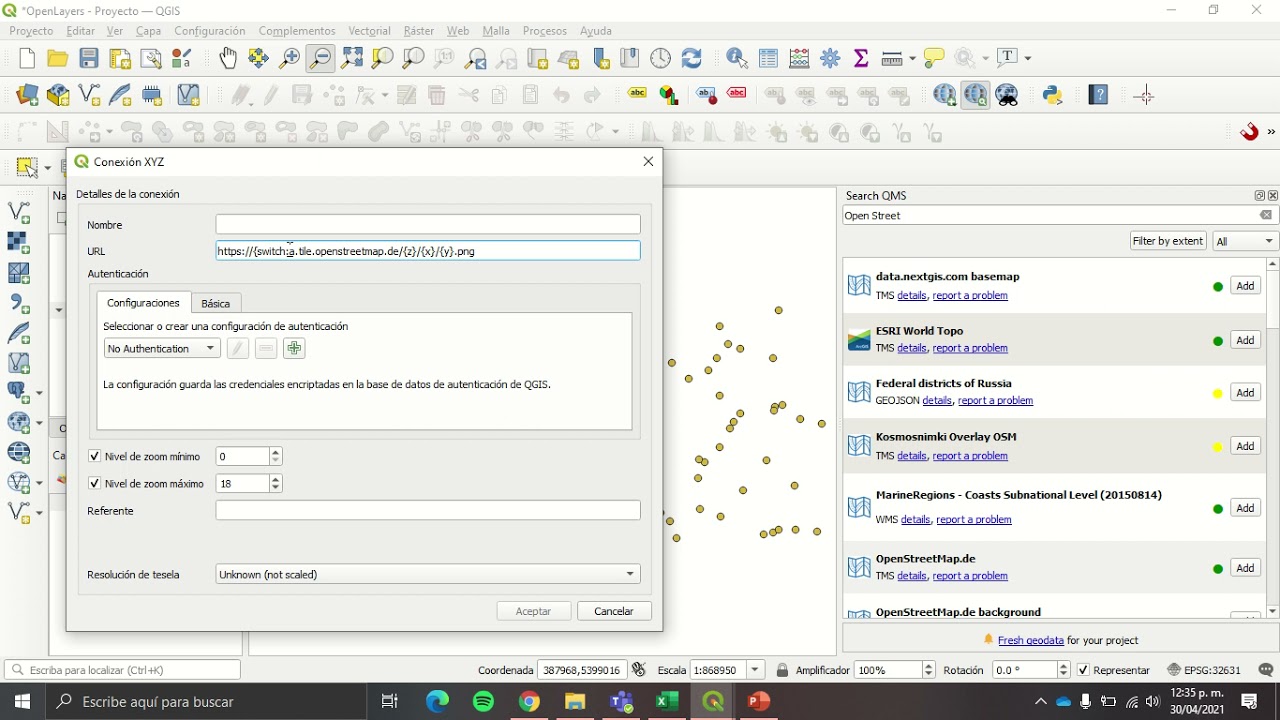Expand the measure tool dropdown arrow
1280x720 pixels.
coord(911,59)
